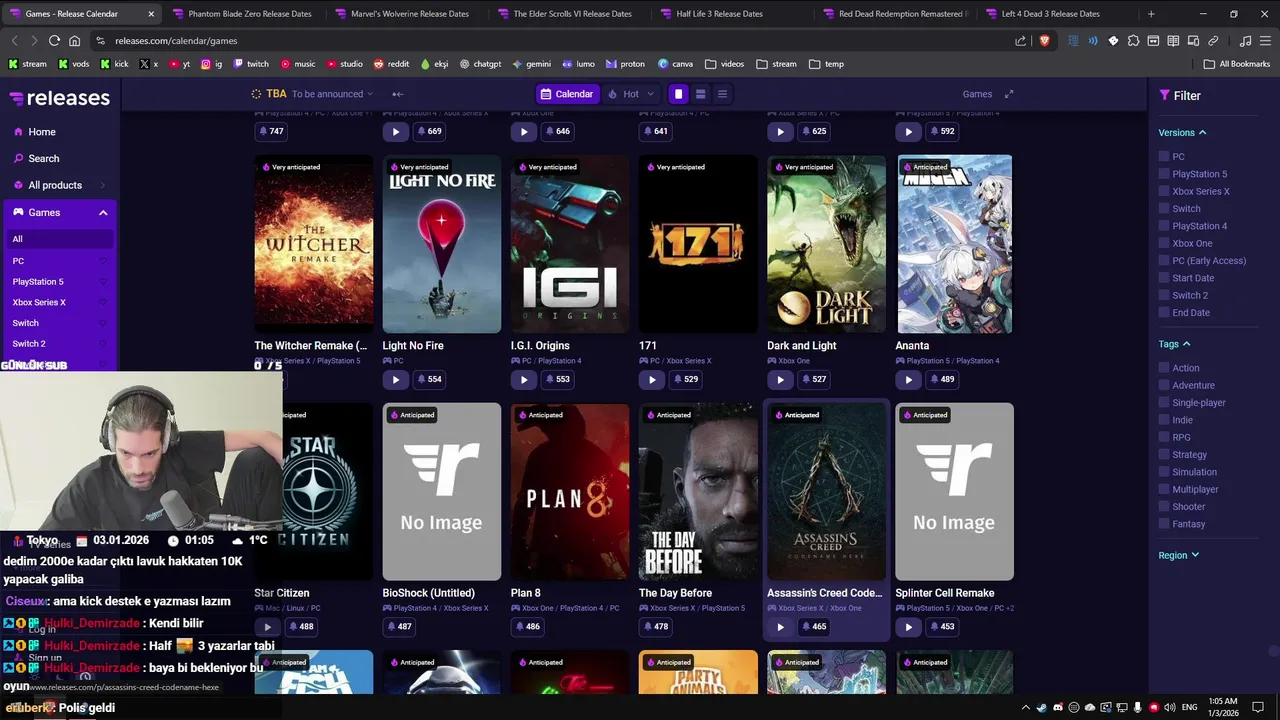Open Home from the sidebar
This screenshot has width=1280, height=720.
tap(42, 132)
